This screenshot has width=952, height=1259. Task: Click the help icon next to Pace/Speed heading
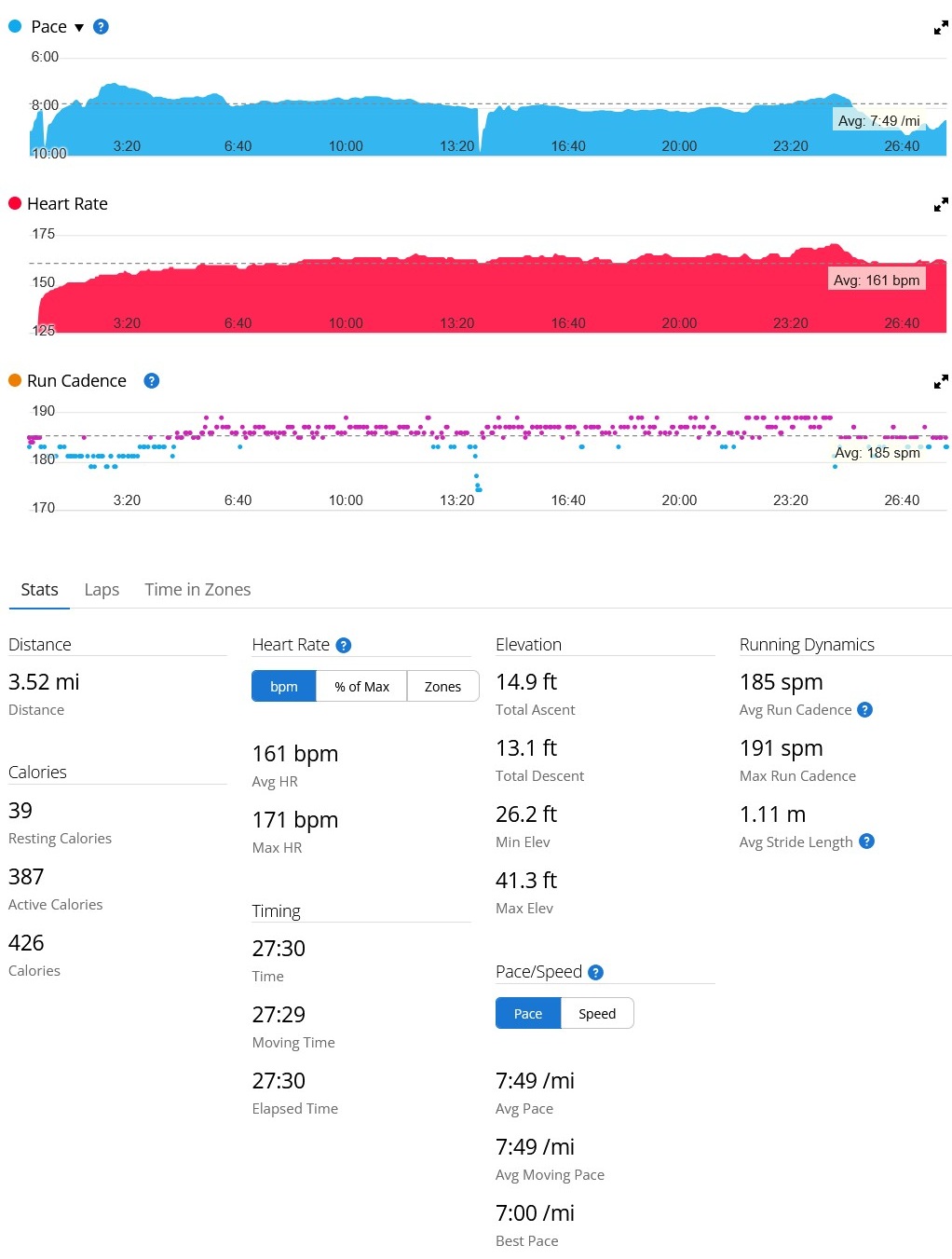tap(596, 973)
